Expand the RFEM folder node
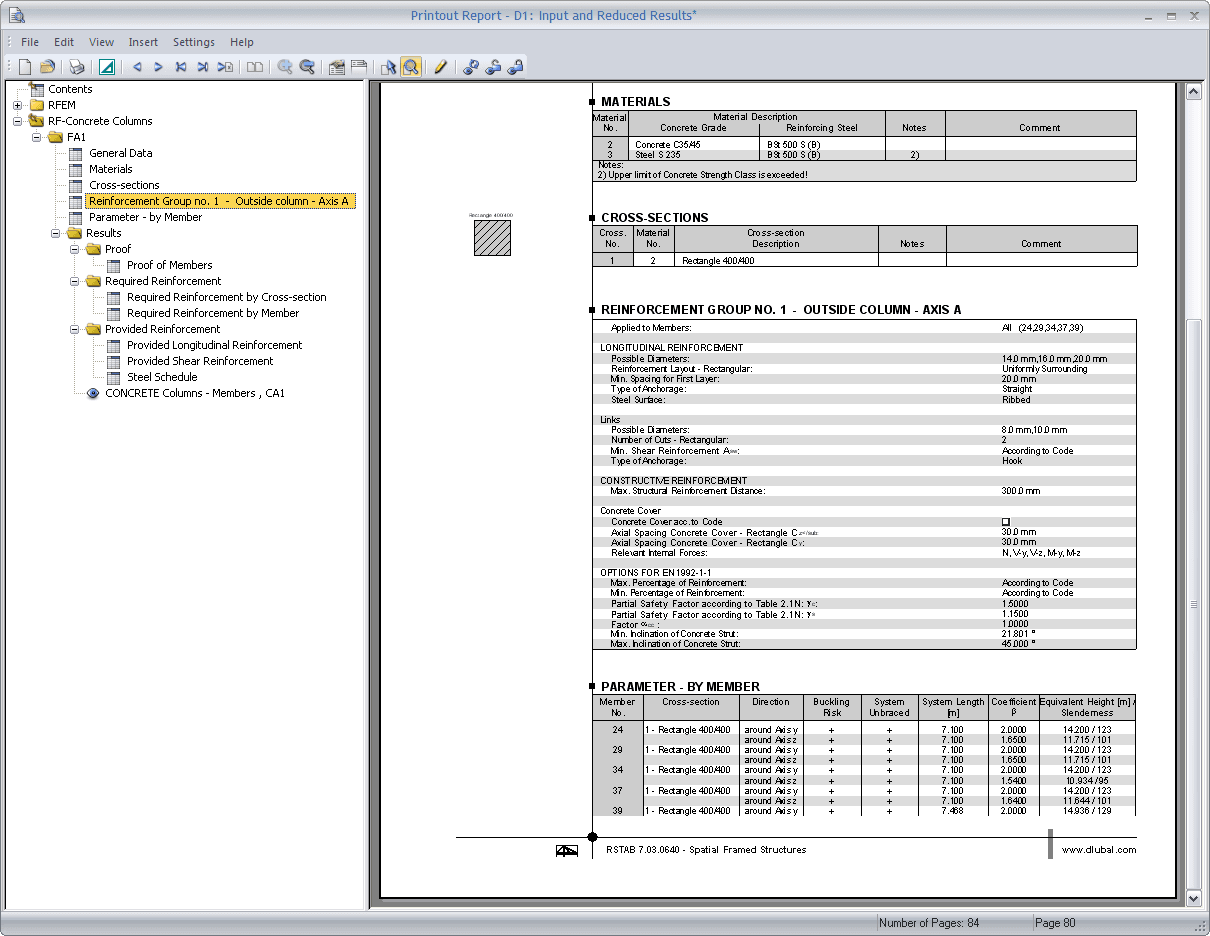This screenshot has height=936, width=1210. [x=18, y=105]
